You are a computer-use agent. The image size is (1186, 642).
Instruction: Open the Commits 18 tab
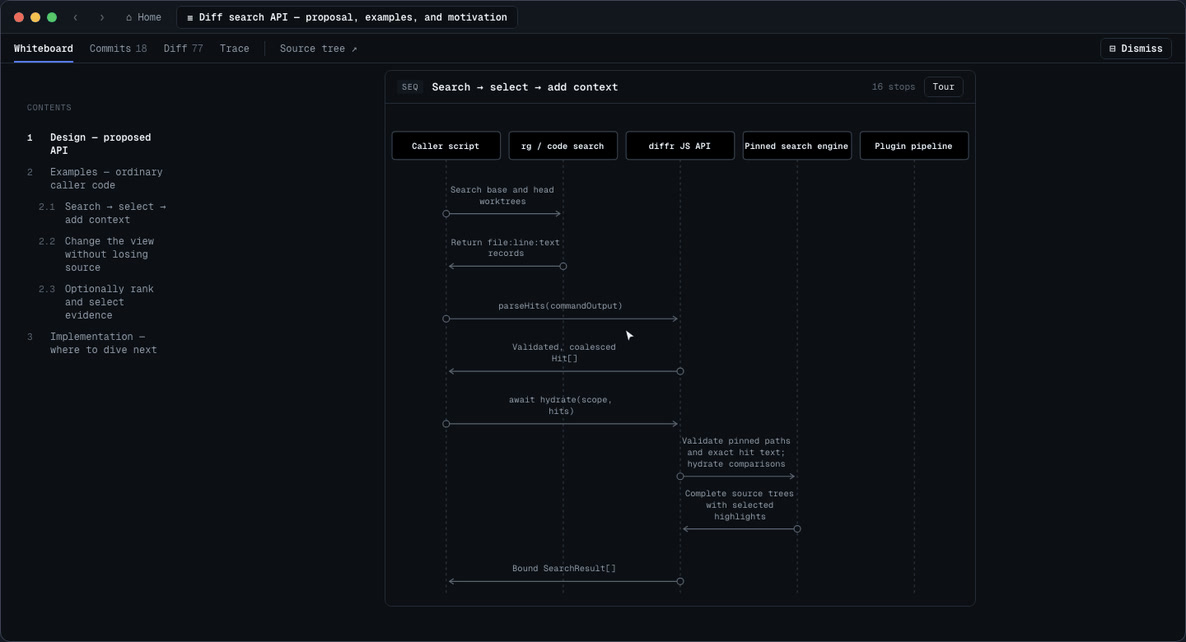coord(118,48)
